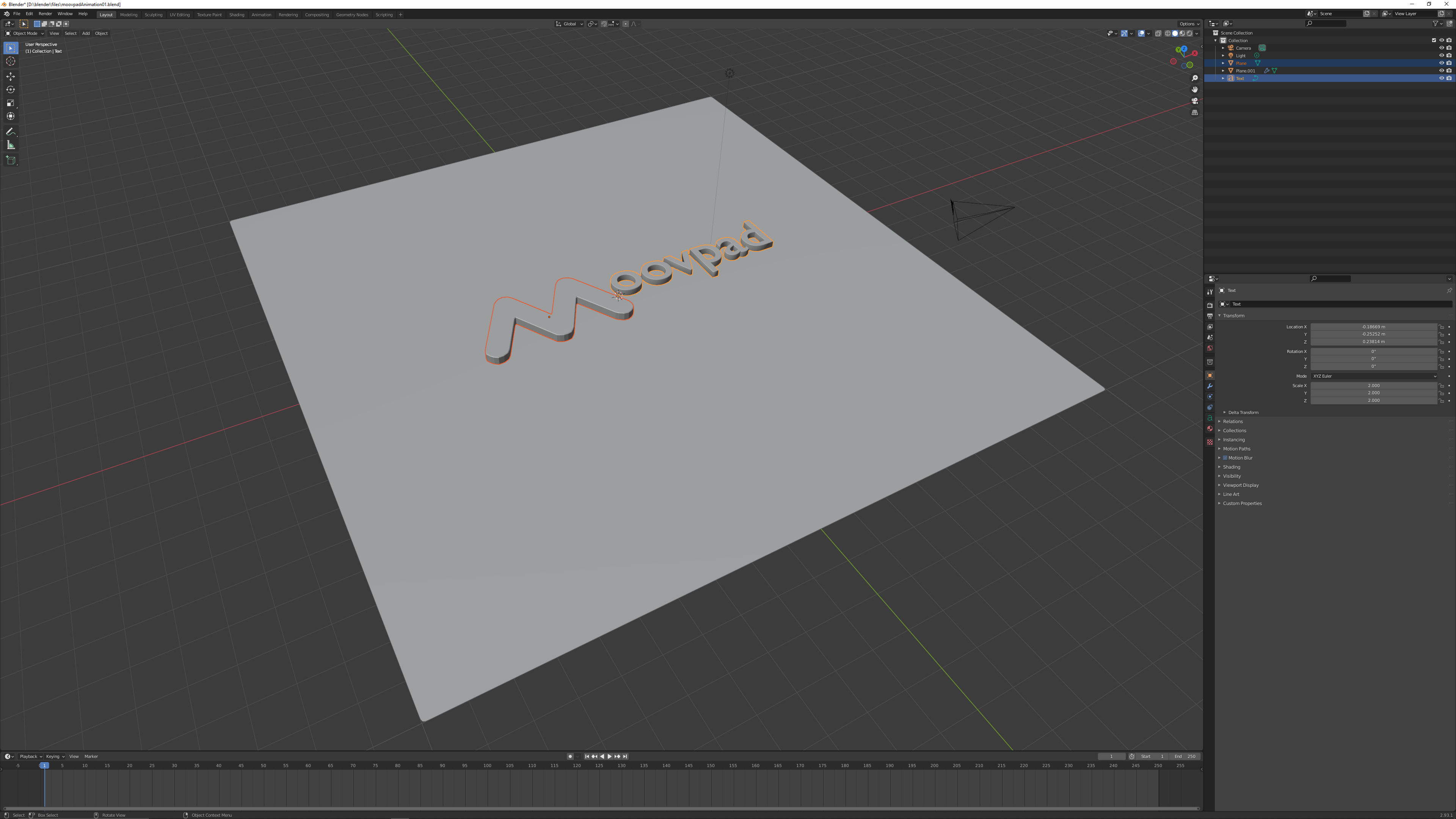
Task: Toggle X-Ray mode in viewport header
Action: (x=1158, y=33)
